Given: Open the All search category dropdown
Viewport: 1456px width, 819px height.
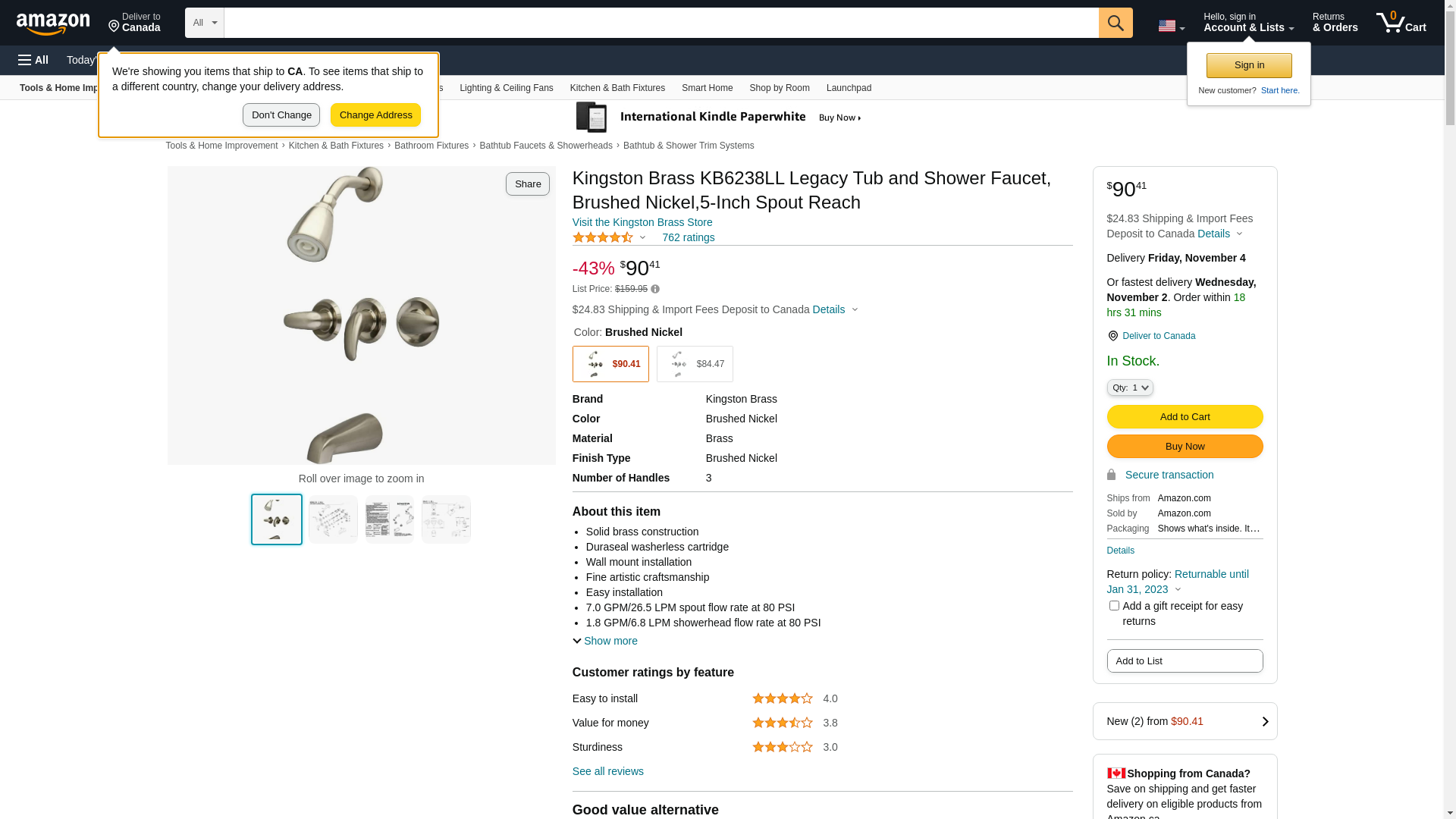Looking at the screenshot, I should [205, 23].
